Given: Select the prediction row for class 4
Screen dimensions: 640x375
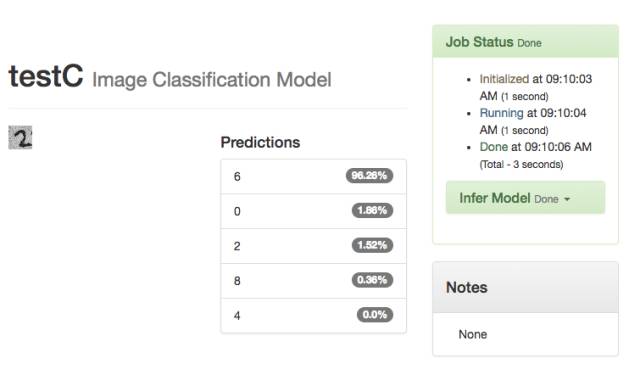Looking at the screenshot, I should tap(313, 315).
